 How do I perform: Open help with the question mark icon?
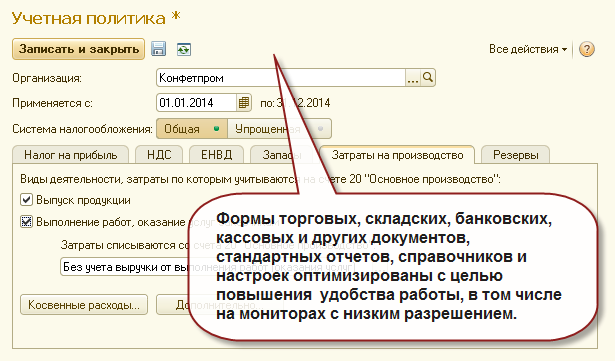click(587, 49)
